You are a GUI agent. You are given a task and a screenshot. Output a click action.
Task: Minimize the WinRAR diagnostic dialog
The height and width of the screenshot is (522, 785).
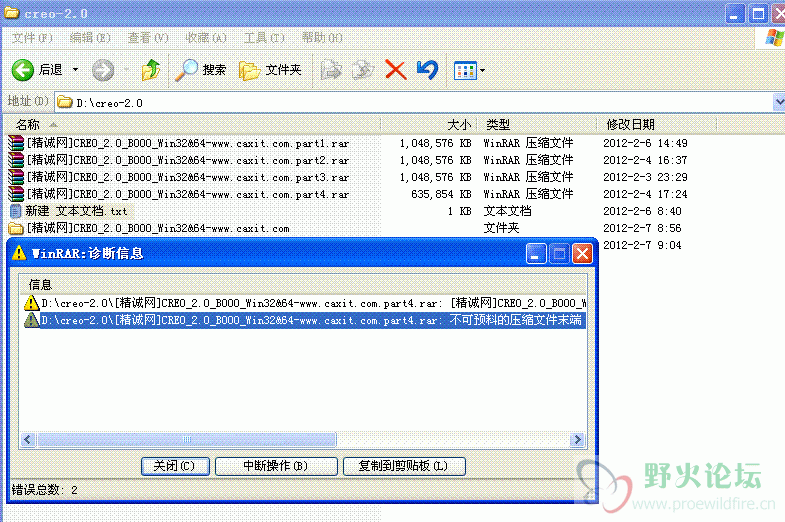pyautogui.click(x=536, y=253)
